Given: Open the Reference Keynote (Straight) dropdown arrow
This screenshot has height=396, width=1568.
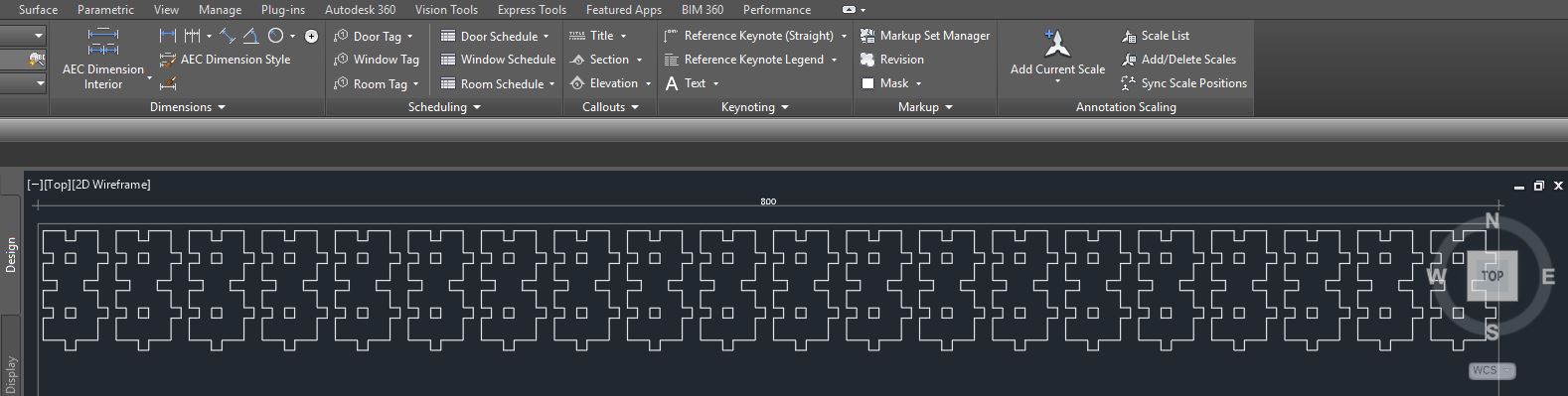Looking at the screenshot, I should 844,37.
